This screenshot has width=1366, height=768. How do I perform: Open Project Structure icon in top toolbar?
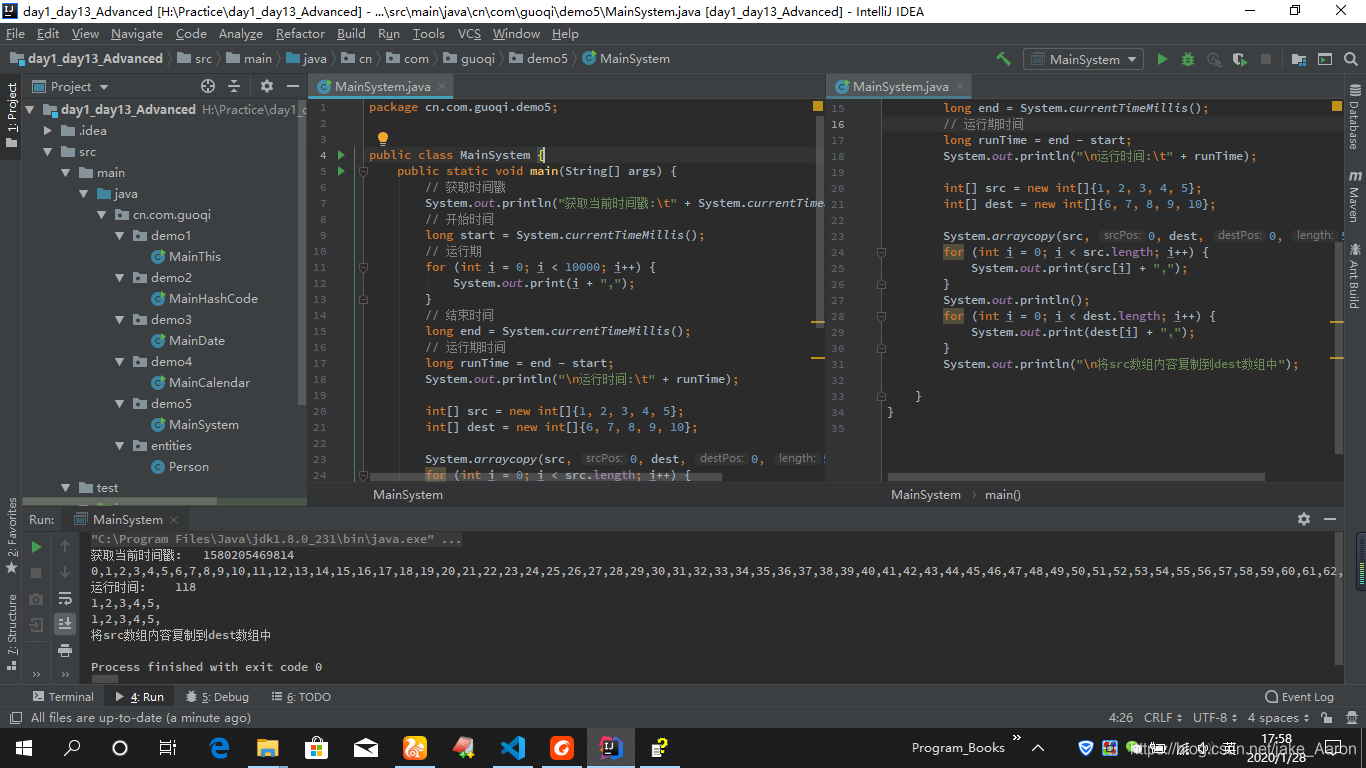[x=1299, y=59]
